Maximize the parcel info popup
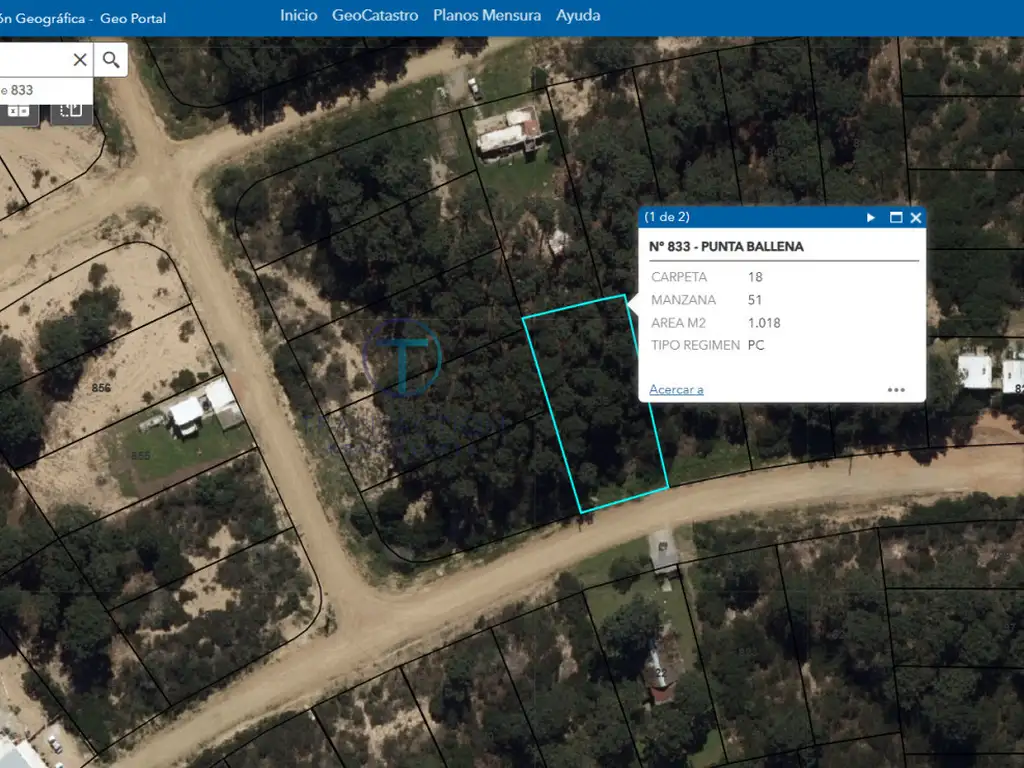Image resolution: width=1024 pixels, height=768 pixels. click(896, 217)
